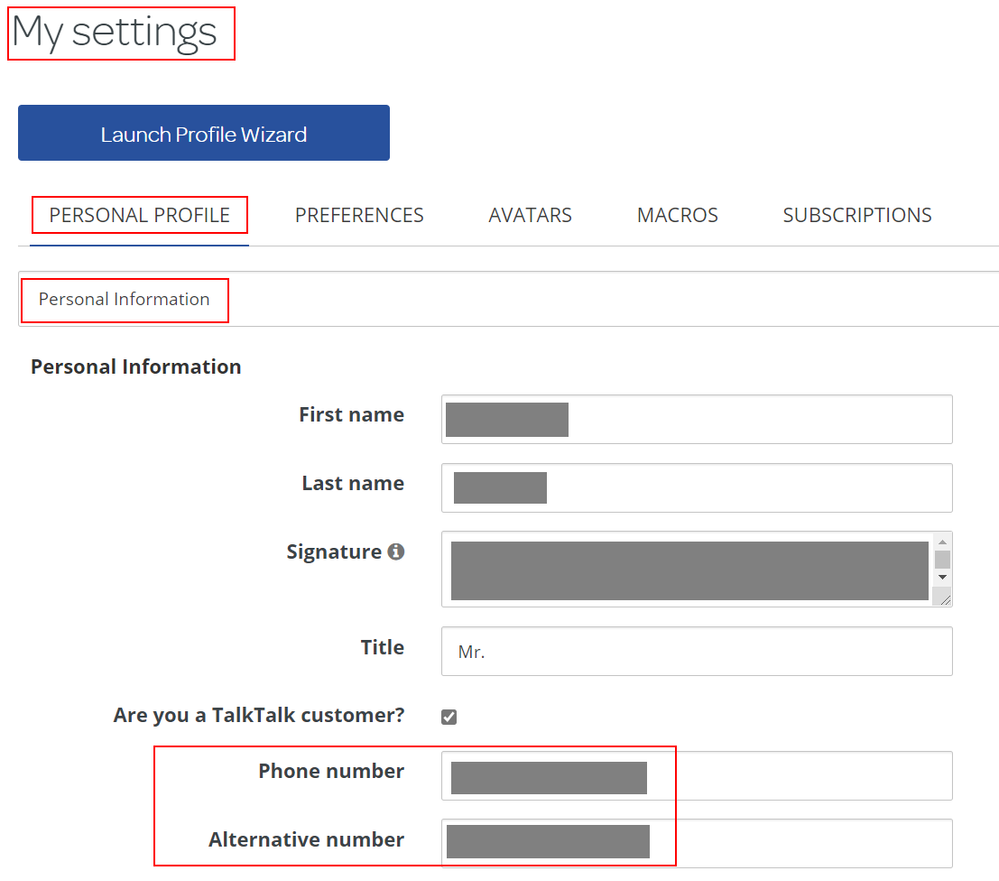Switch to the Preferences tab
The image size is (999, 881).
359,215
